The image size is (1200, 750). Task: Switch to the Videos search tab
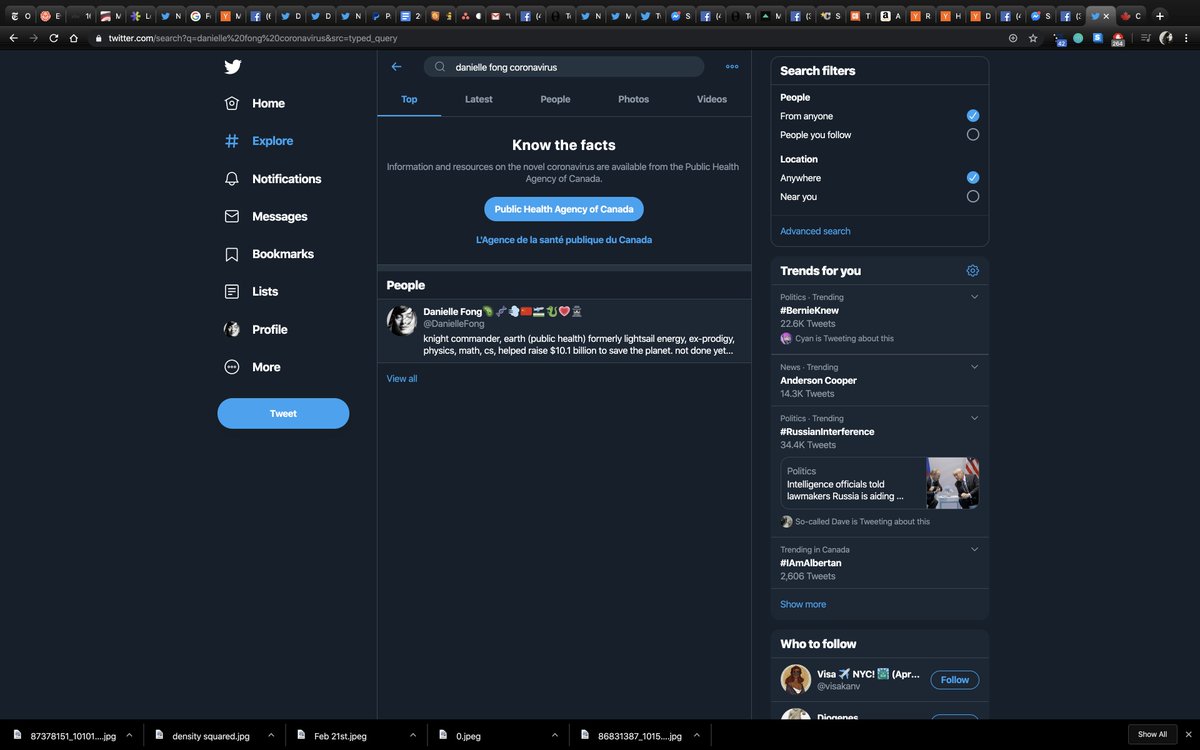click(x=712, y=99)
